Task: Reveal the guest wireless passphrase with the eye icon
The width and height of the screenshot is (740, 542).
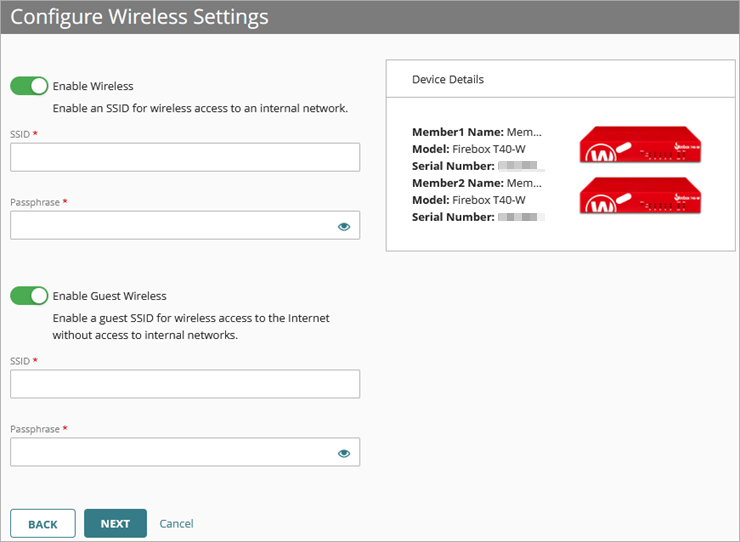Action: click(344, 453)
